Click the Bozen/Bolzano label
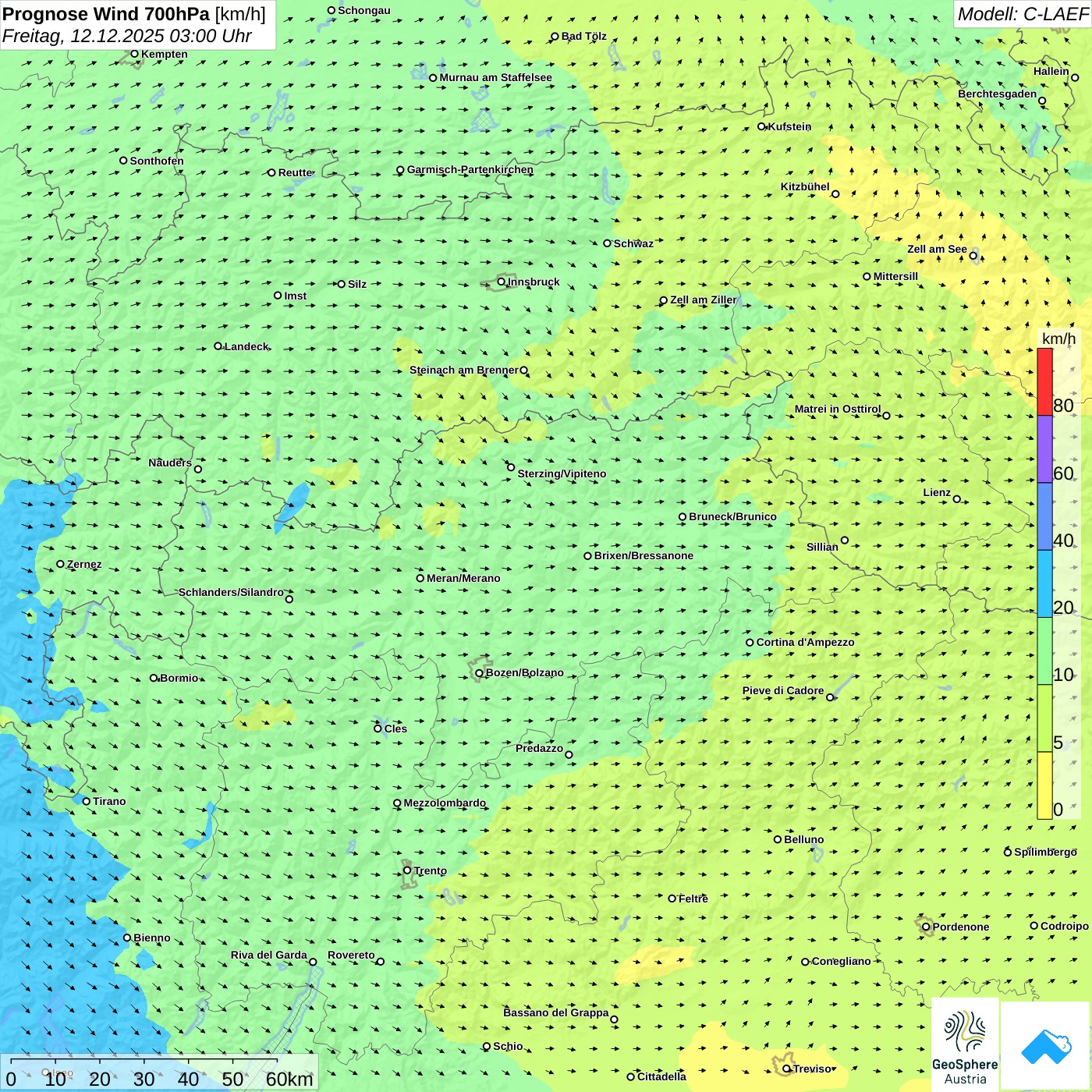The width and height of the screenshot is (1092, 1092). 525,672
